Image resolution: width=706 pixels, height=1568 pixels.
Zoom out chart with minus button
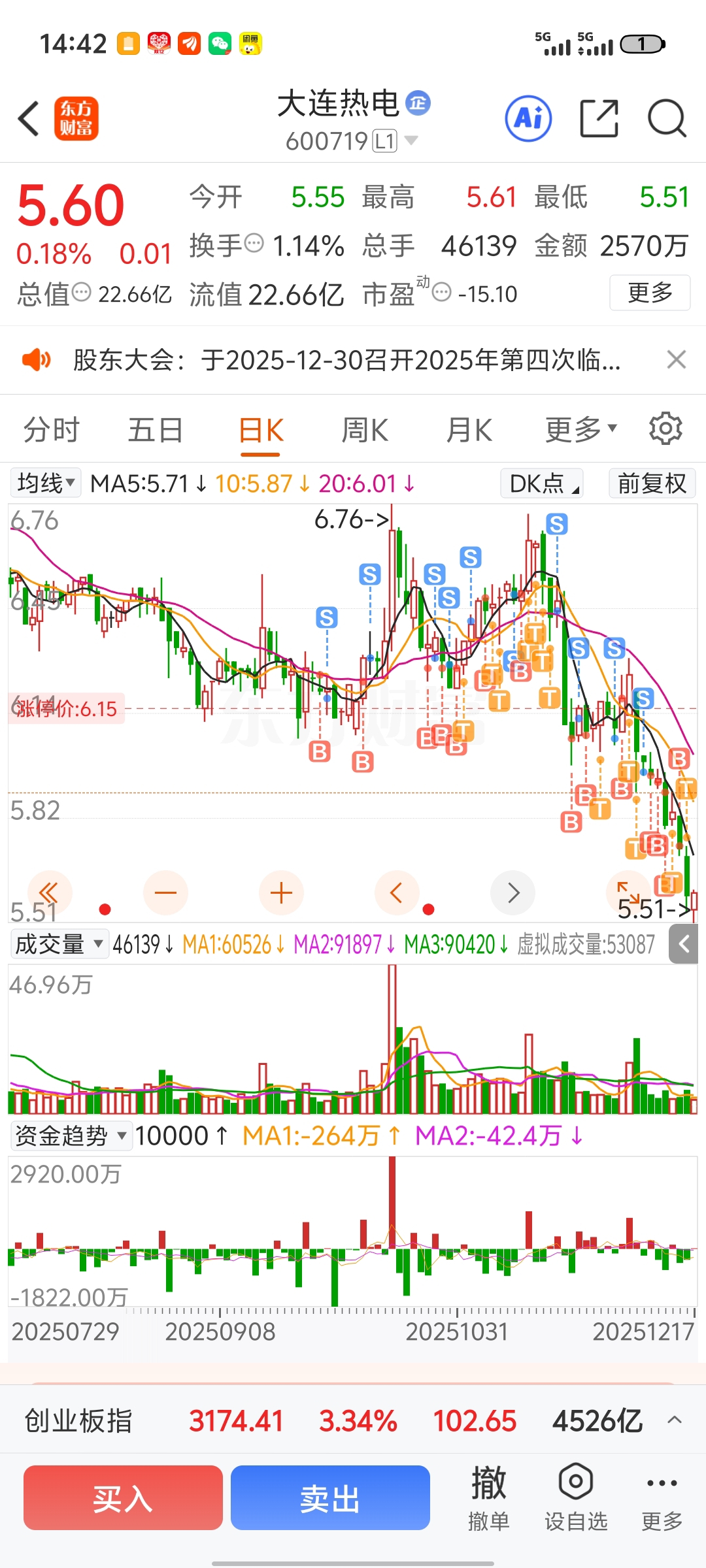tap(165, 892)
